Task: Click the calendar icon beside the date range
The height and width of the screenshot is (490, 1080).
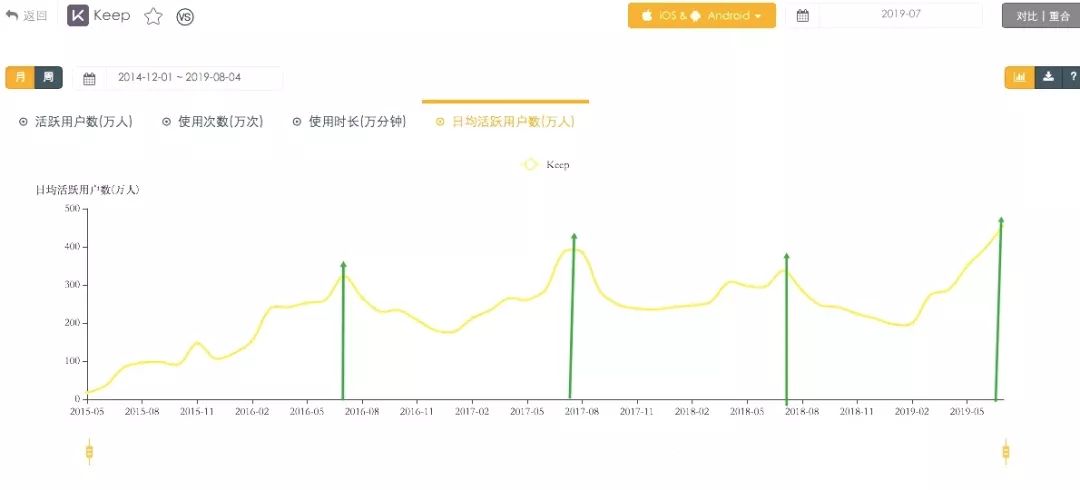Action: pyautogui.click(x=89, y=79)
